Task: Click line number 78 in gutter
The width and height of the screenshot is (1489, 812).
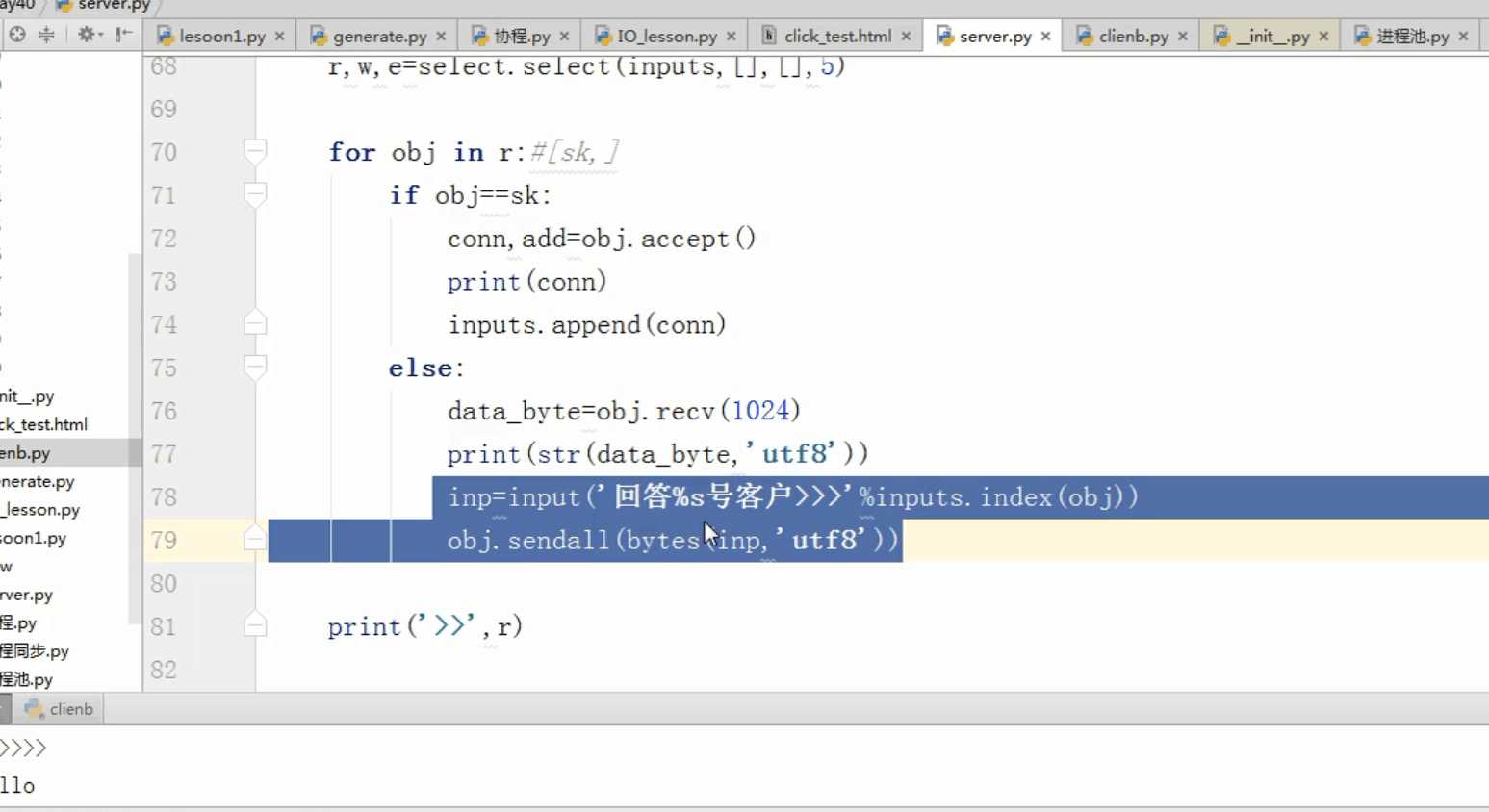Action: (x=164, y=497)
